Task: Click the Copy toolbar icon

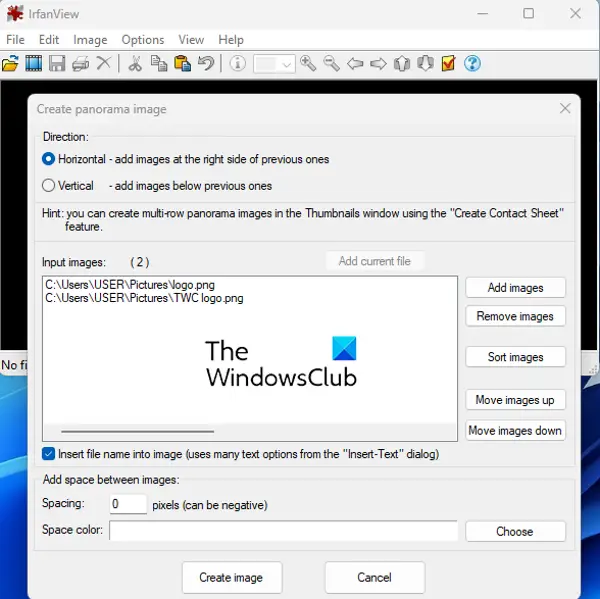Action: pyautogui.click(x=159, y=64)
